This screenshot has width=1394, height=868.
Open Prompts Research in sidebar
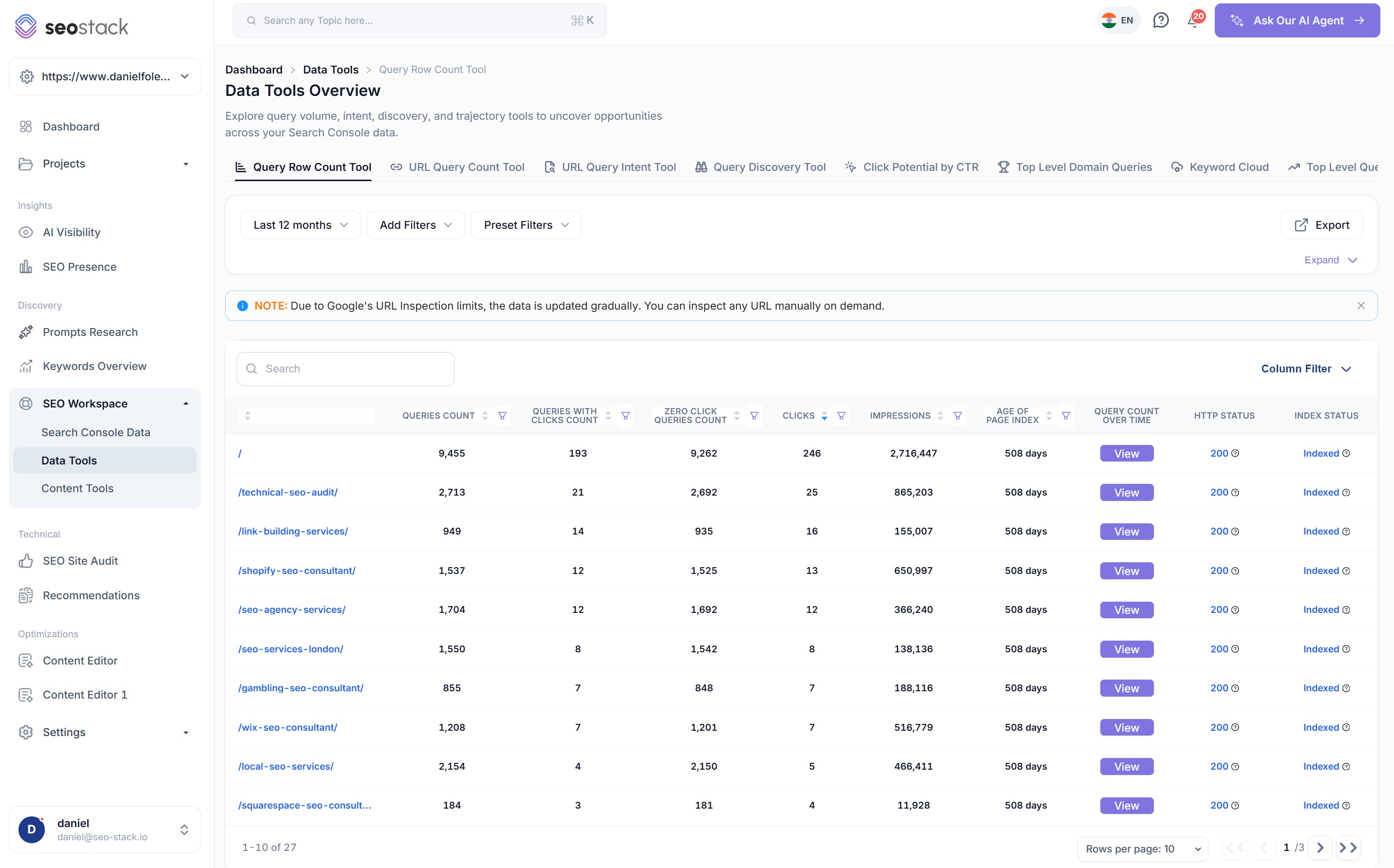tap(90, 332)
